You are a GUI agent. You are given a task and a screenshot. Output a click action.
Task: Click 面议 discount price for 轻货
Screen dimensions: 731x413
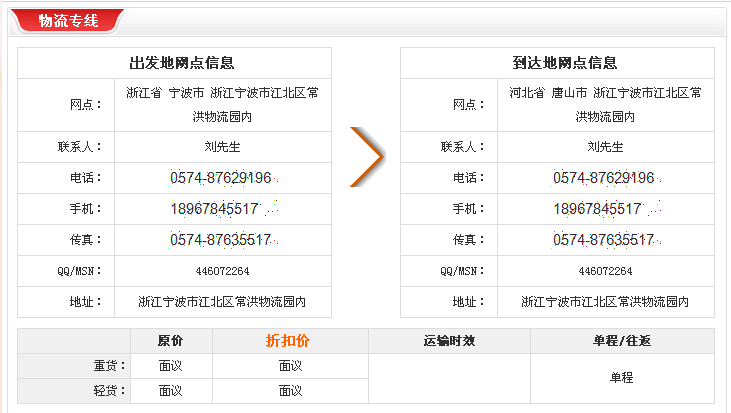(290, 391)
